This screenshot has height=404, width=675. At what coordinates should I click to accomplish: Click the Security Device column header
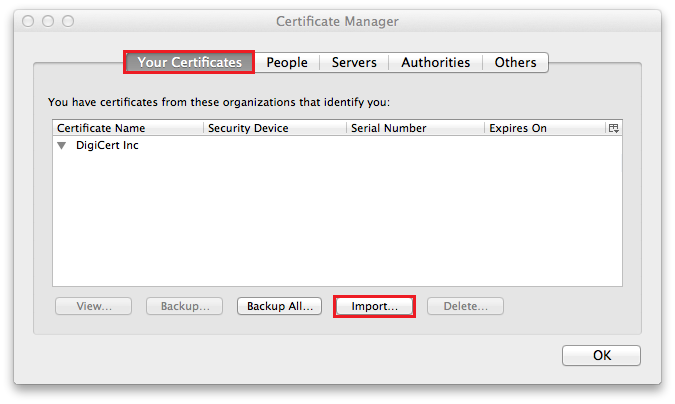(274, 128)
